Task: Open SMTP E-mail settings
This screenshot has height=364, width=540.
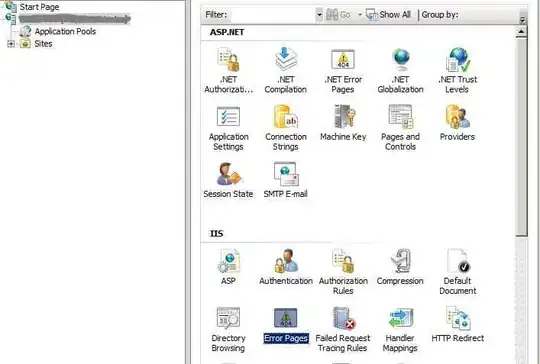Action: [285, 180]
